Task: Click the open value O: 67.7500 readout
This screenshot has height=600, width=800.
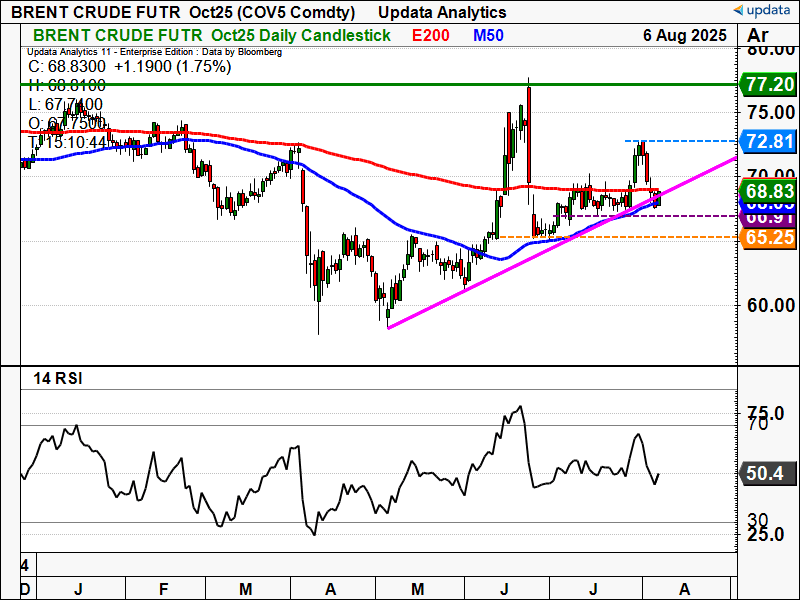Action: point(67,123)
